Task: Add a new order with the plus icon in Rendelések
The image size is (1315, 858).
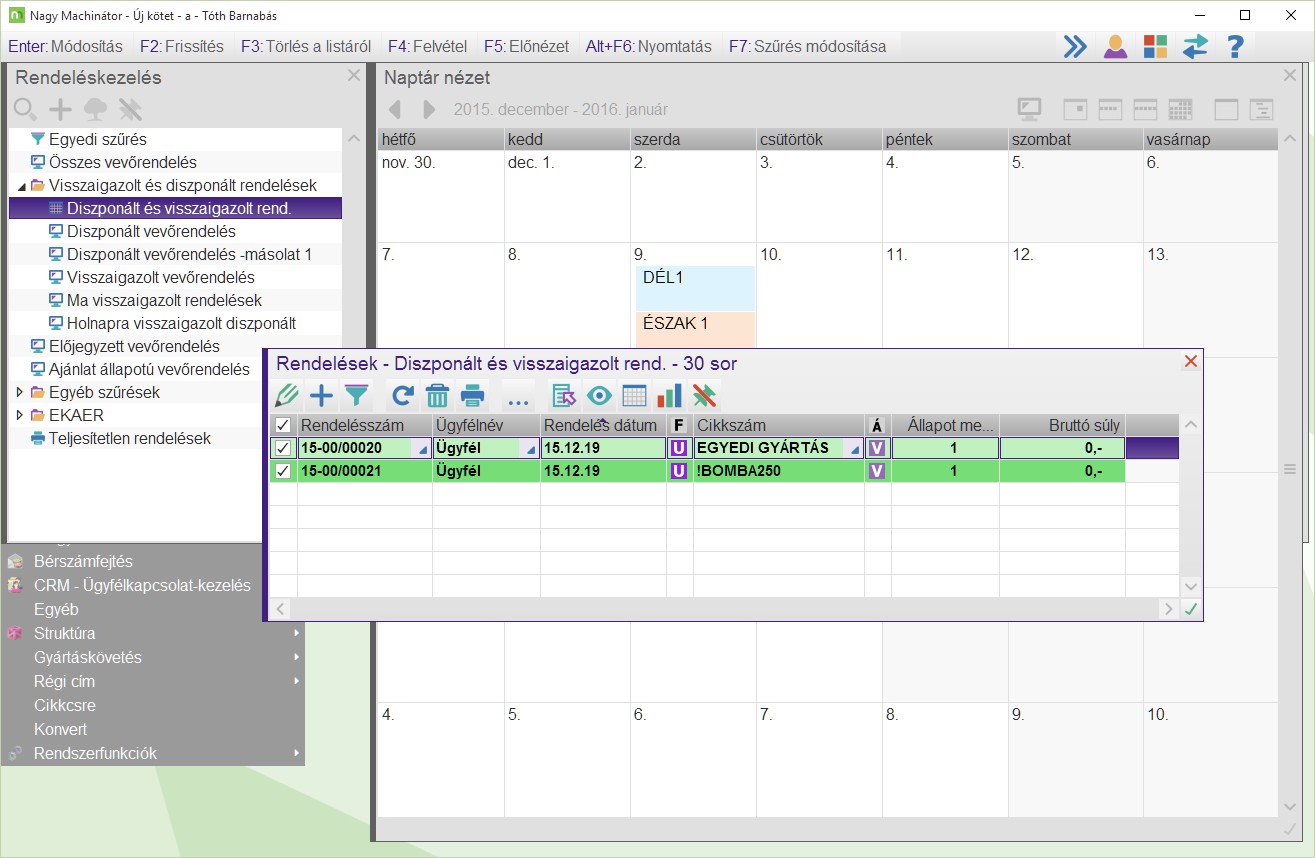Action: tap(321, 396)
